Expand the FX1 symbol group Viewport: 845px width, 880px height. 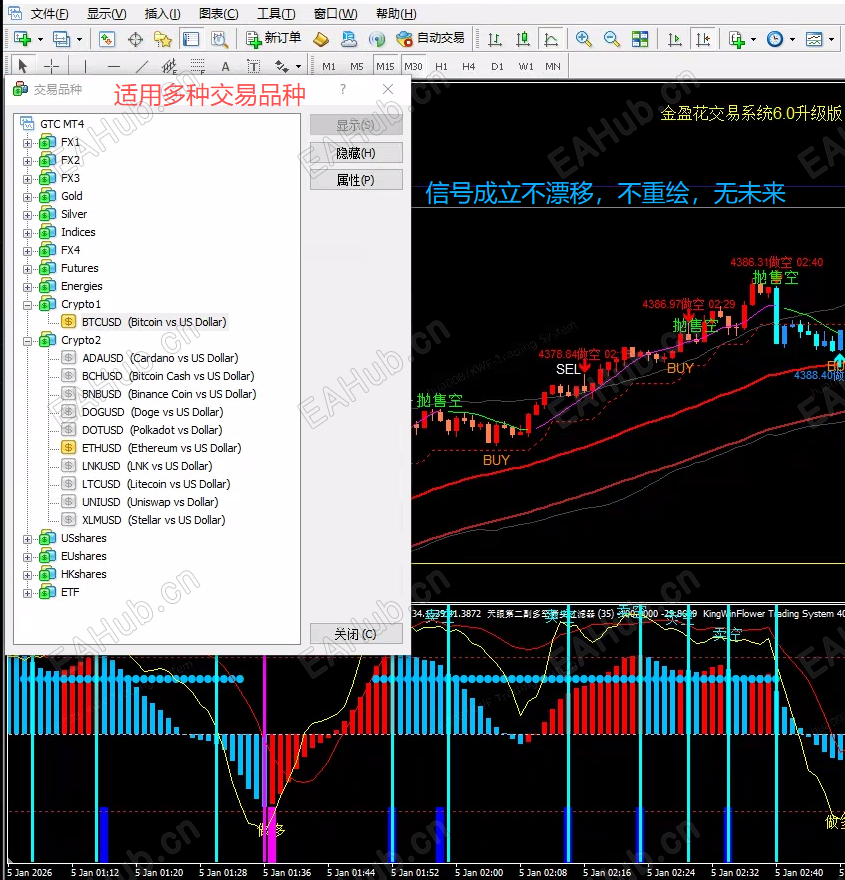point(27,143)
